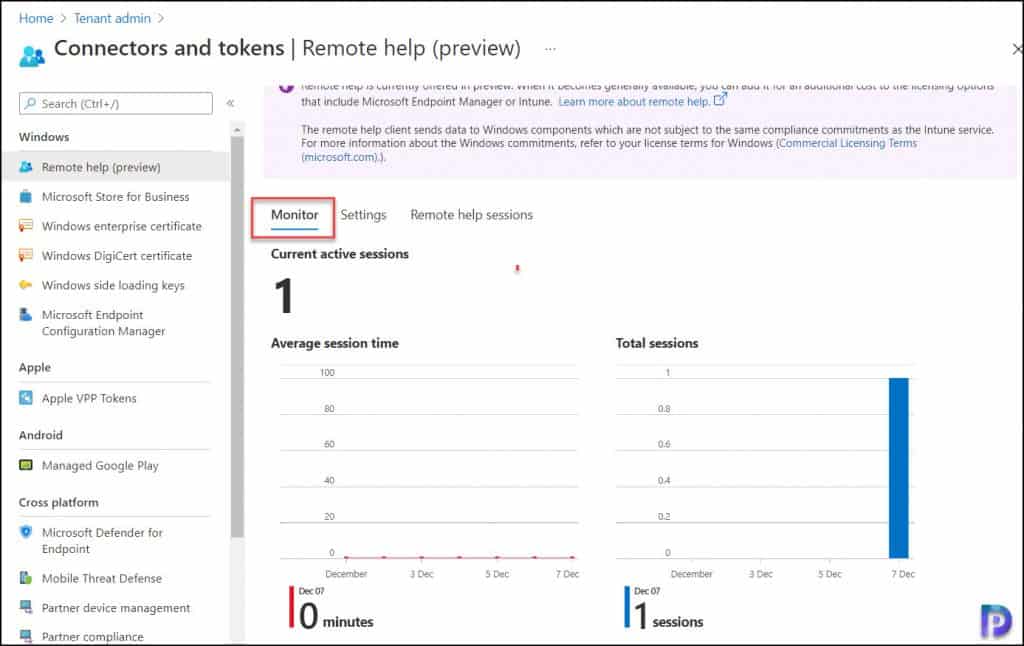Image resolution: width=1024 pixels, height=646 pixels.
Task: Click the 0 minutes summary value
Action: point(336,616)
